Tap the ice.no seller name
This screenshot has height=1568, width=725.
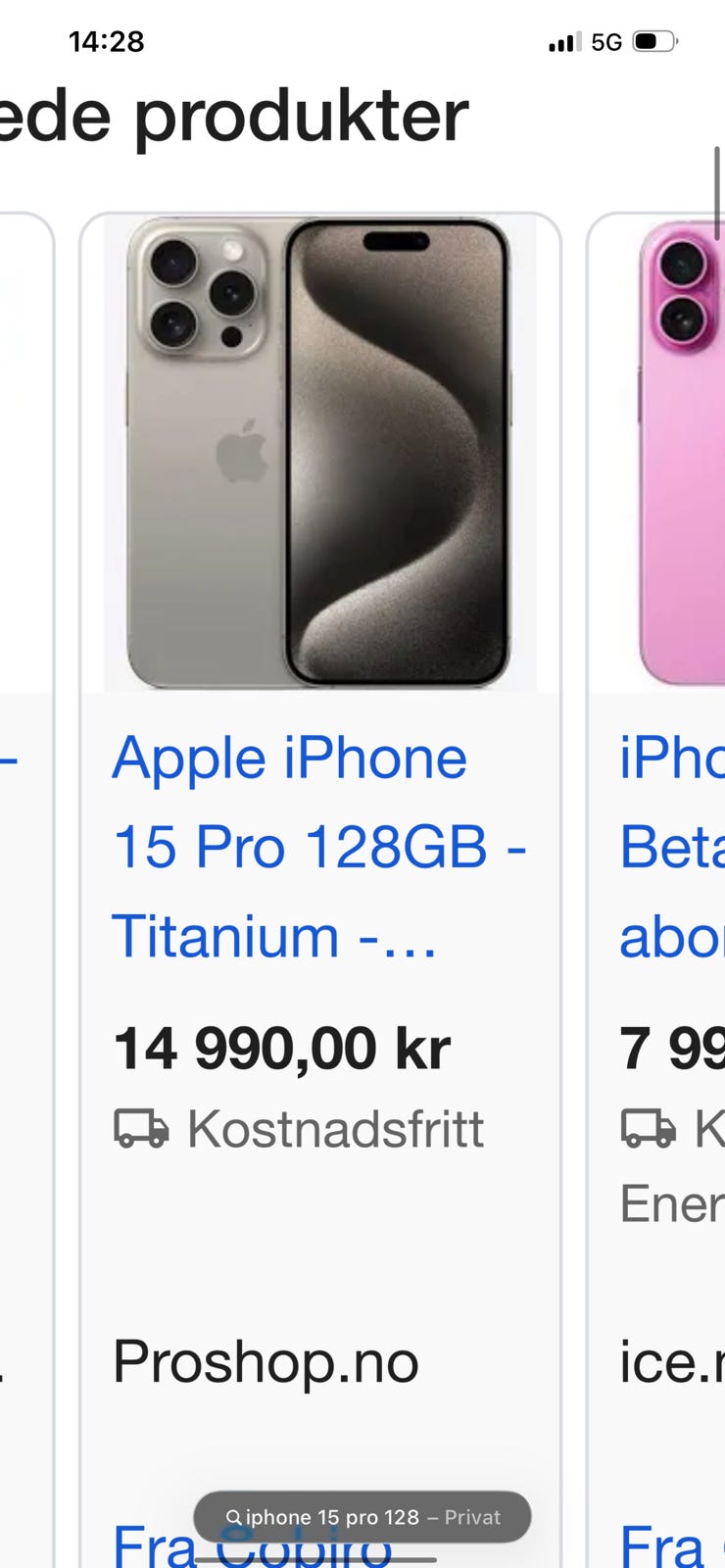point(672,1363)
